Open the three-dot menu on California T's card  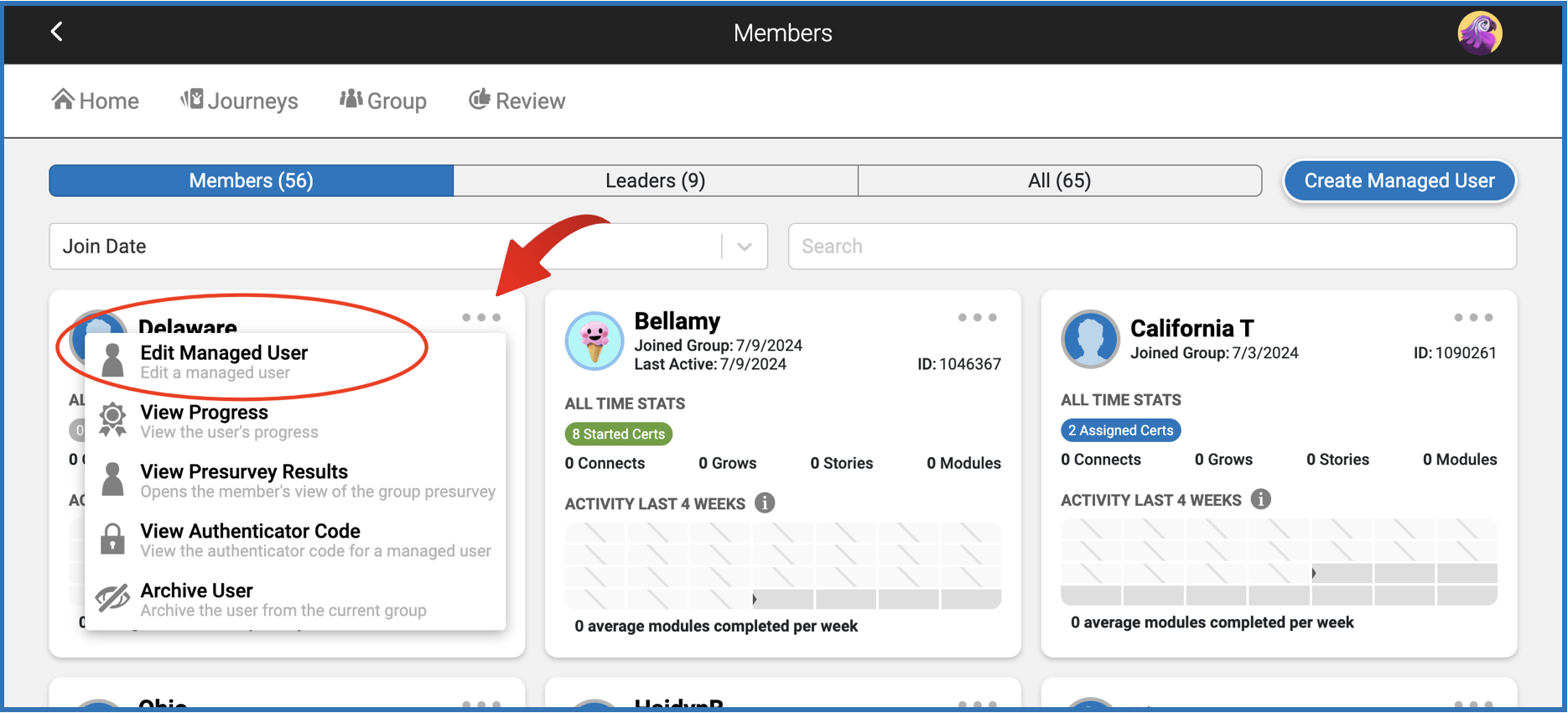point(1472,318)
